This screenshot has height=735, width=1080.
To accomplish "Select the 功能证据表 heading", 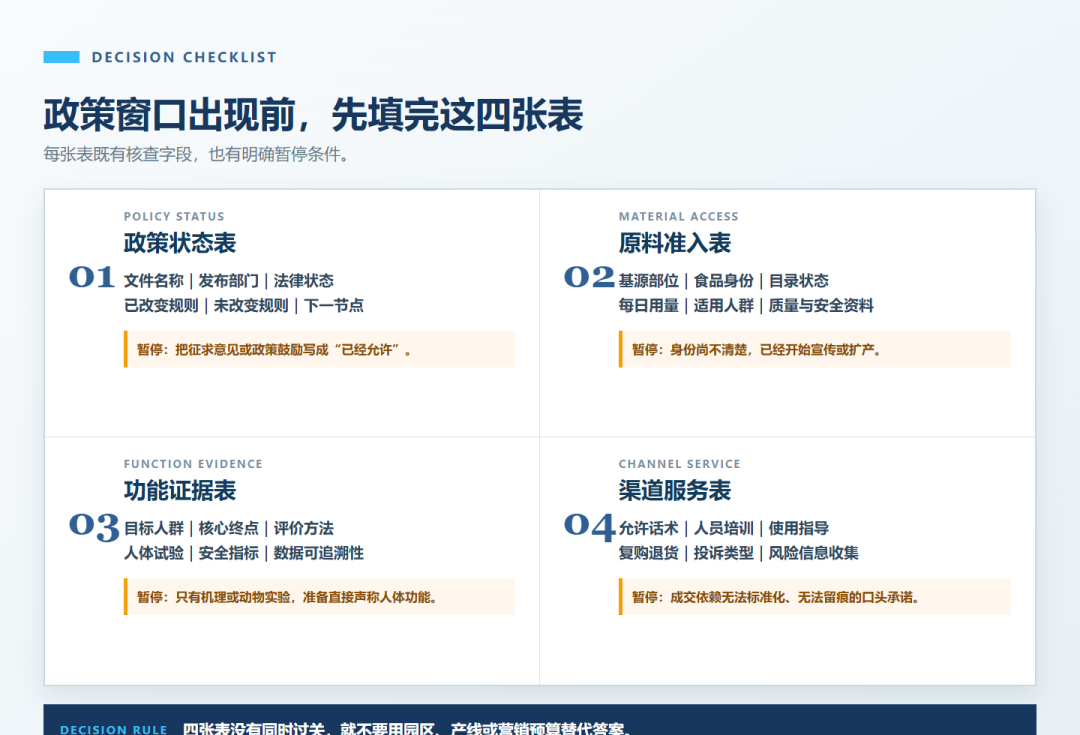I will pos(180,491).
